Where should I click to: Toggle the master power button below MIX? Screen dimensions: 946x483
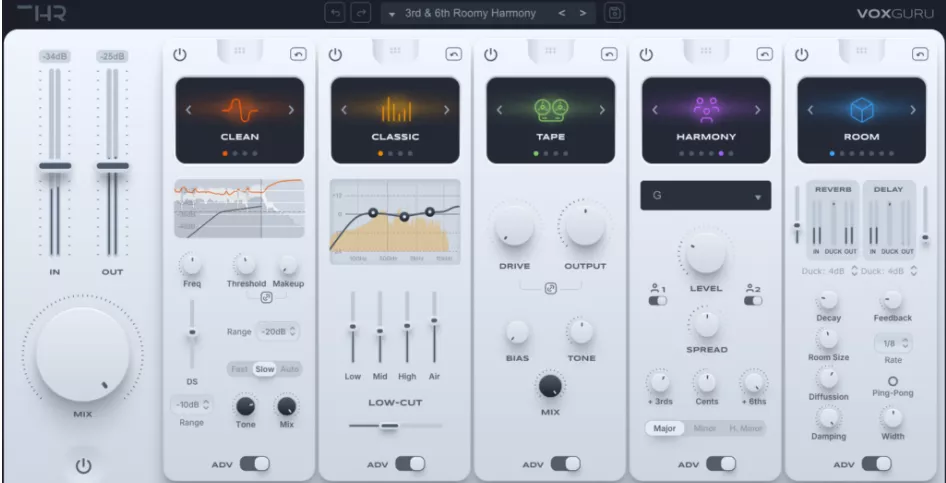pyautogui.click(x=83, y=466)
